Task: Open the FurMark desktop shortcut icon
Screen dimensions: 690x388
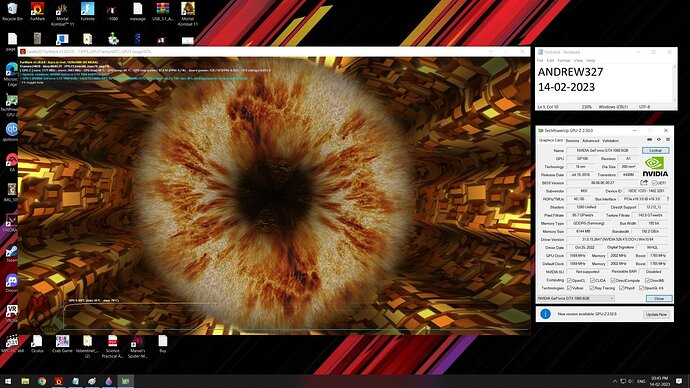Action: coord(37,12)
